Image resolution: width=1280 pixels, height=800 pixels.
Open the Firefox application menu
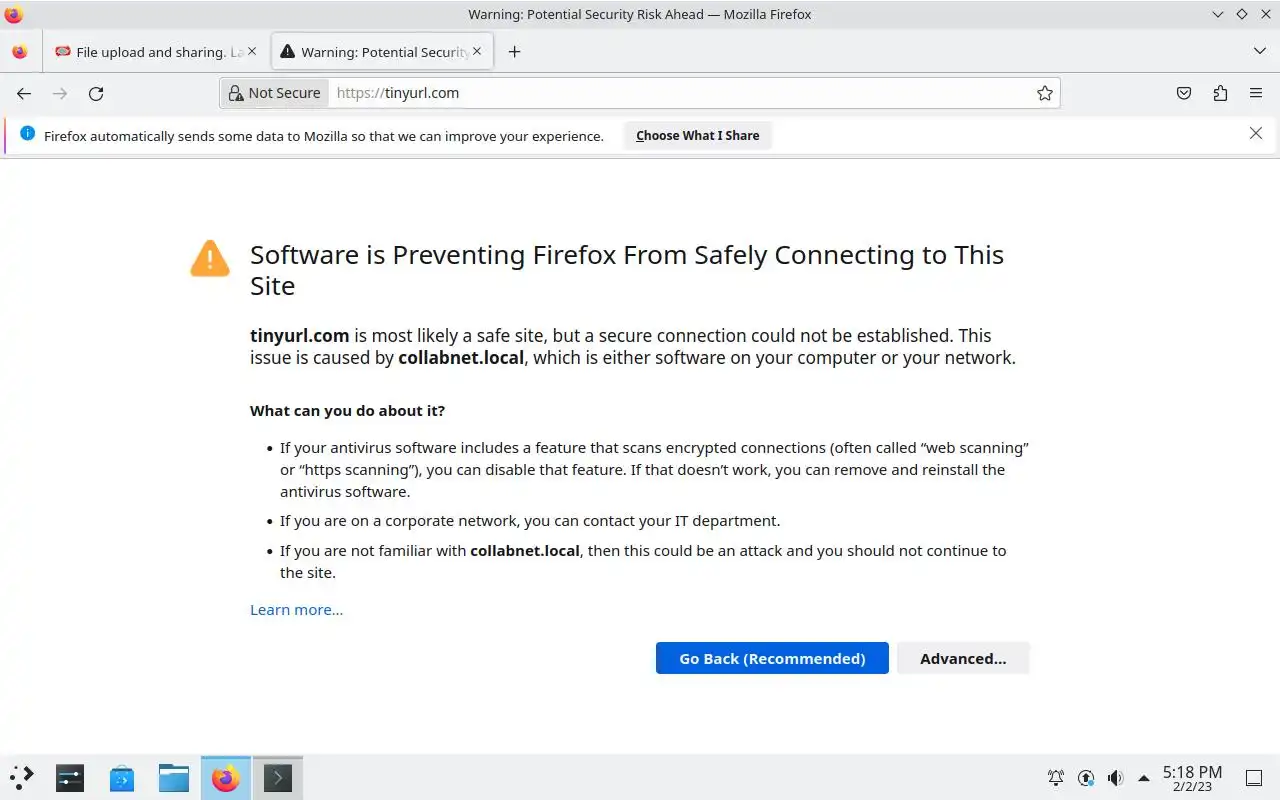click(1256, 93)
